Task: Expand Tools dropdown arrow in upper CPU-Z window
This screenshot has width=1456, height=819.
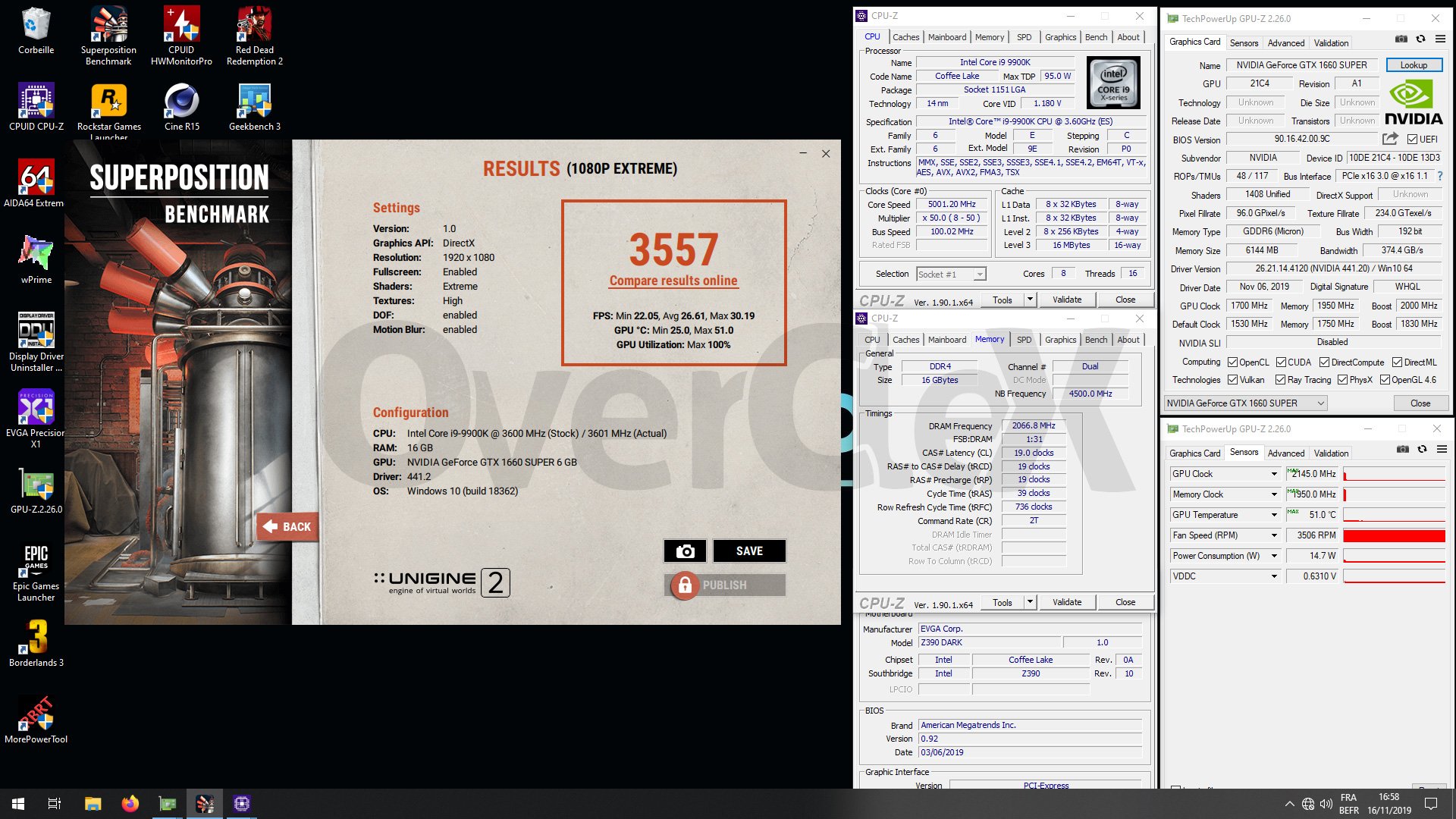Action: [x=1030, y=300]
